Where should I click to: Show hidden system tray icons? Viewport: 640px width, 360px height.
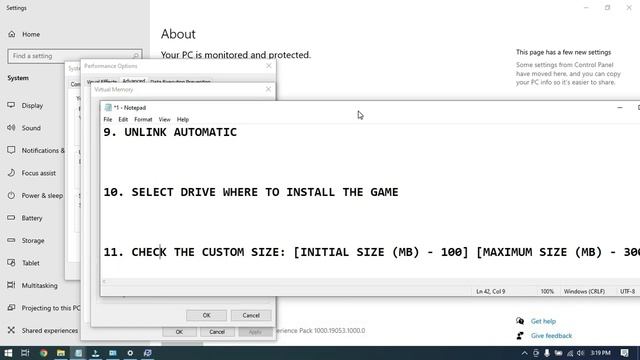point(524,353)
